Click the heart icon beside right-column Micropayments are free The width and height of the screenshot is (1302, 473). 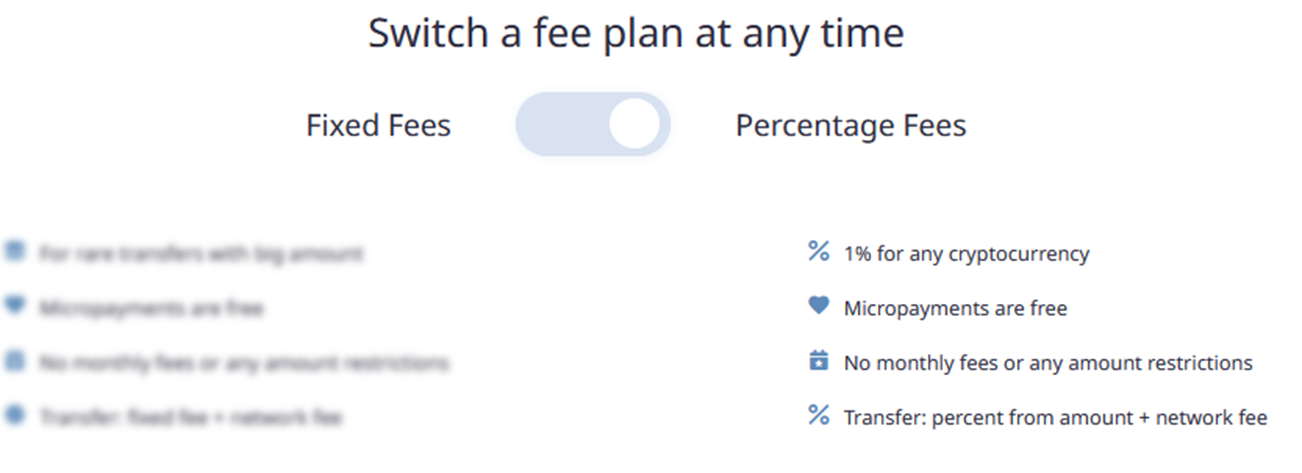tap(818, 307)
